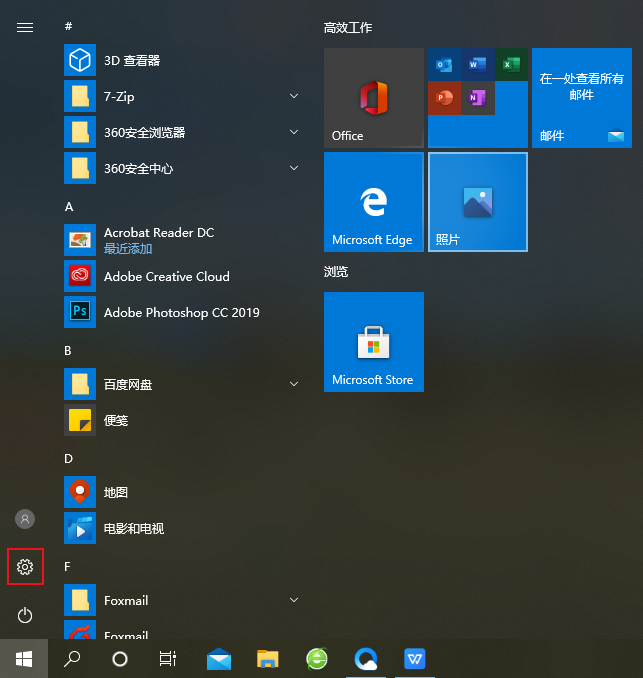Open Settings via the gear icon

coord(25,566)
